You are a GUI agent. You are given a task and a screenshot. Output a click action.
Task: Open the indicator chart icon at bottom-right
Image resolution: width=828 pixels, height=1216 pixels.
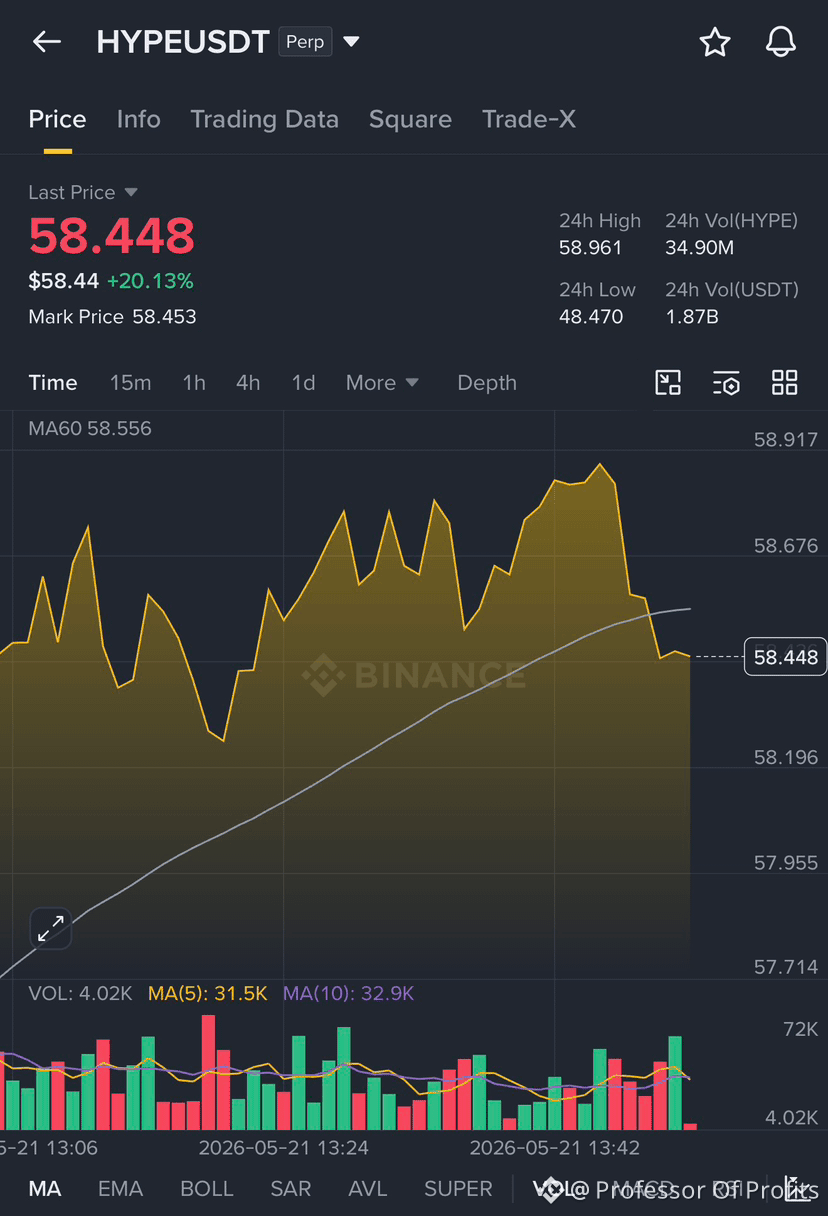click(x=796, y=1188)
